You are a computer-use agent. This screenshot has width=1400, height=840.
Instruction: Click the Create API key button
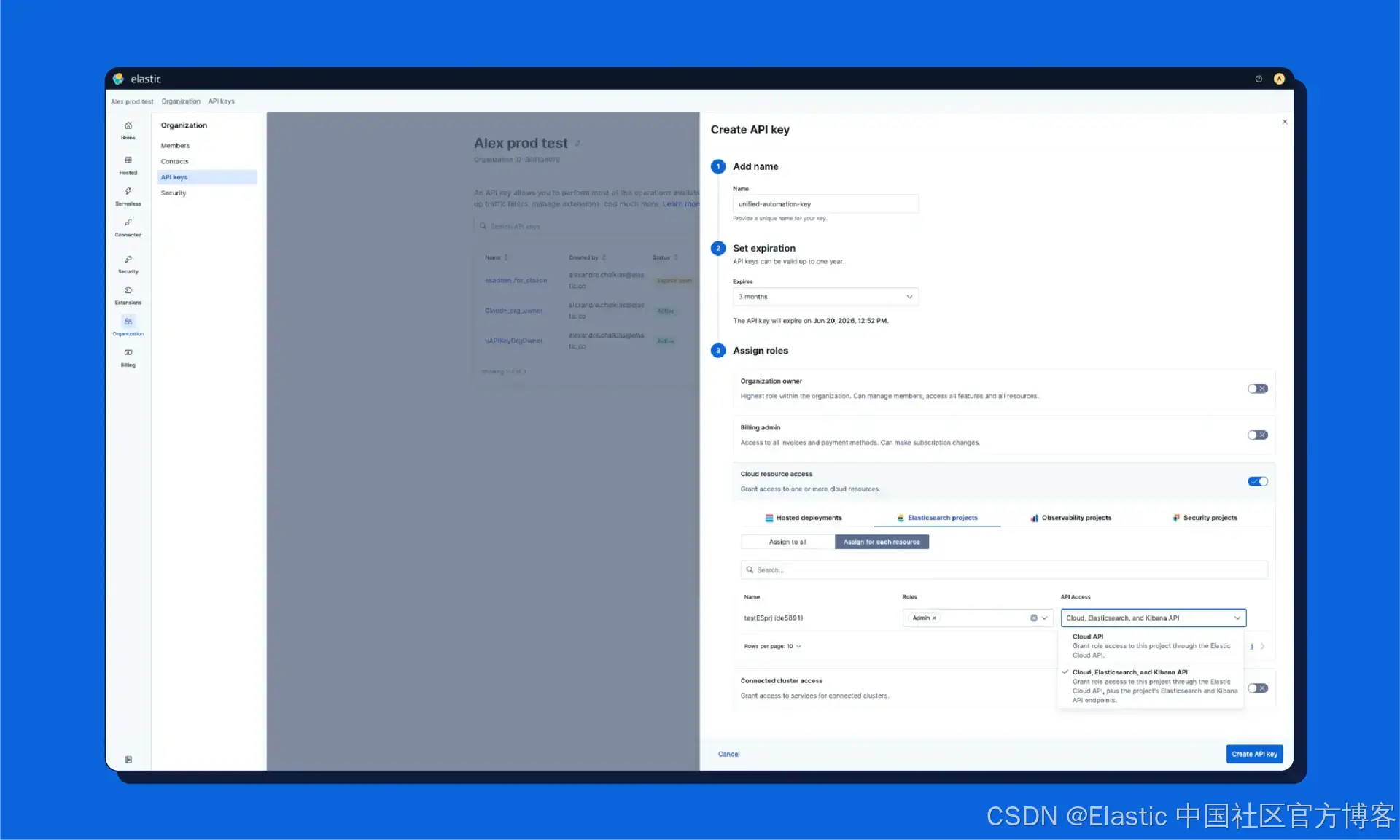point(1253,754)
